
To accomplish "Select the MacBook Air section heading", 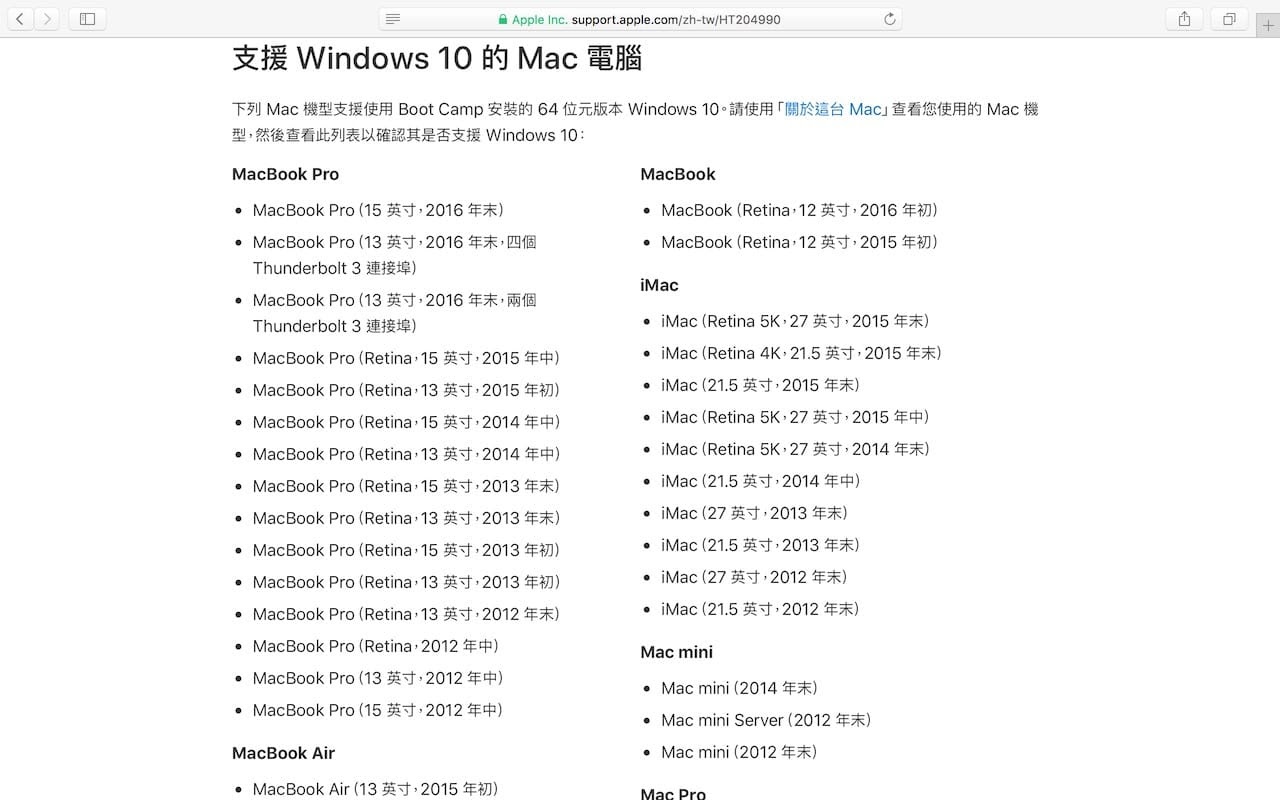I will coord(283,753).
